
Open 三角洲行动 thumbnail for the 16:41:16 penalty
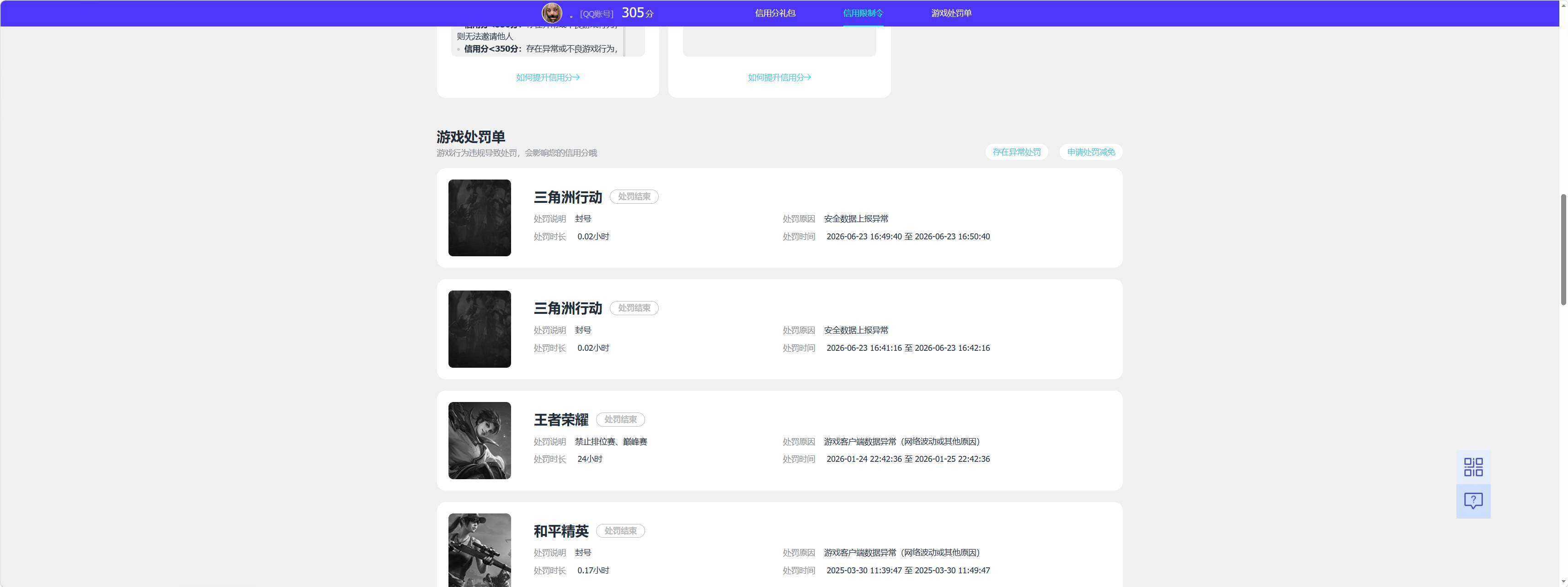pos(480,329)
